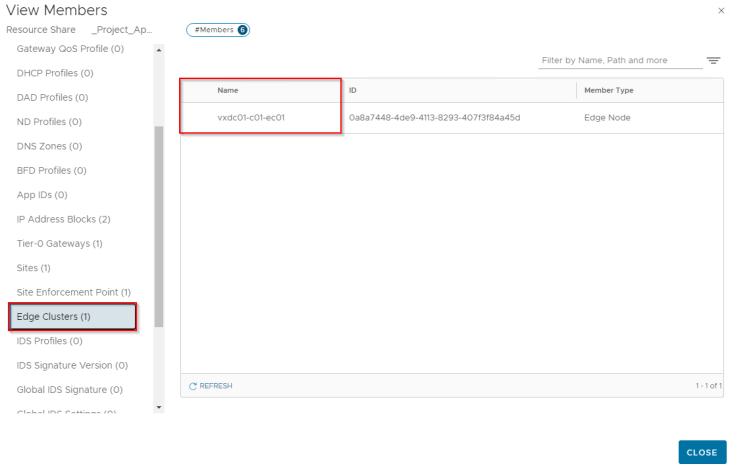Image resolution: width=730 pixels, height=466 pixels.
Task: Click the Resource Share label
Action: (x=41, y=30)
